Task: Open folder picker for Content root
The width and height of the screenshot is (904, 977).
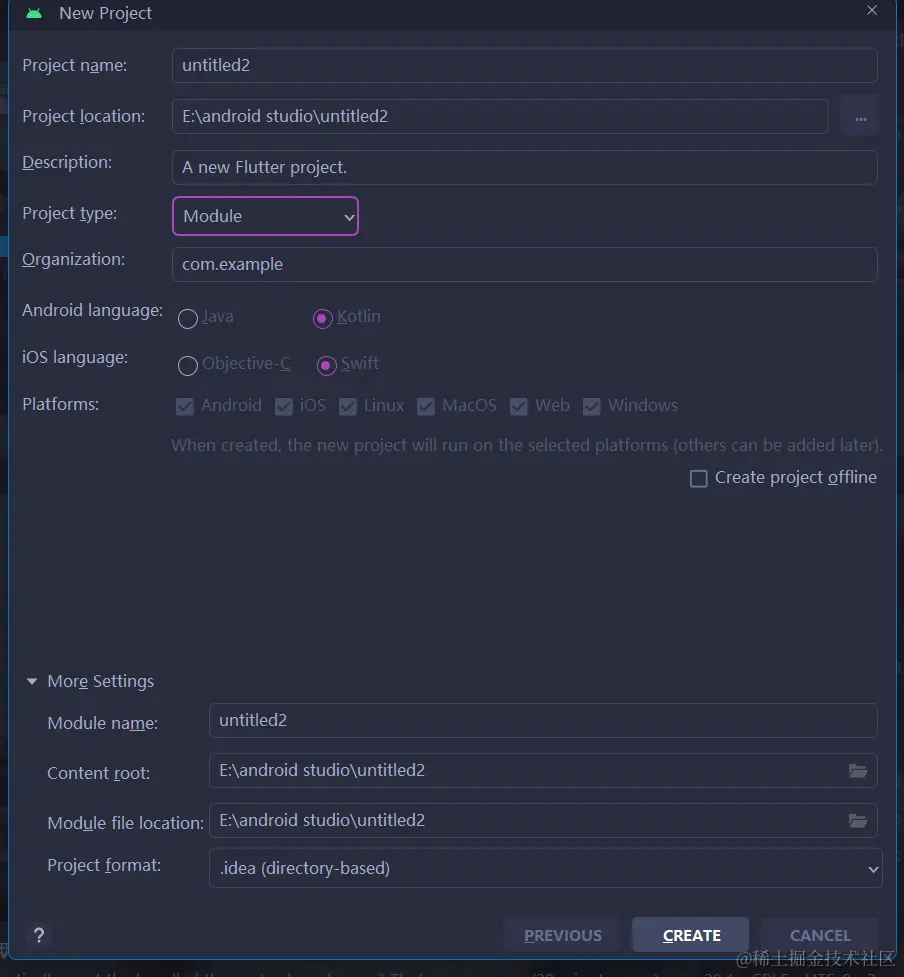Action: tap(858, 770)
